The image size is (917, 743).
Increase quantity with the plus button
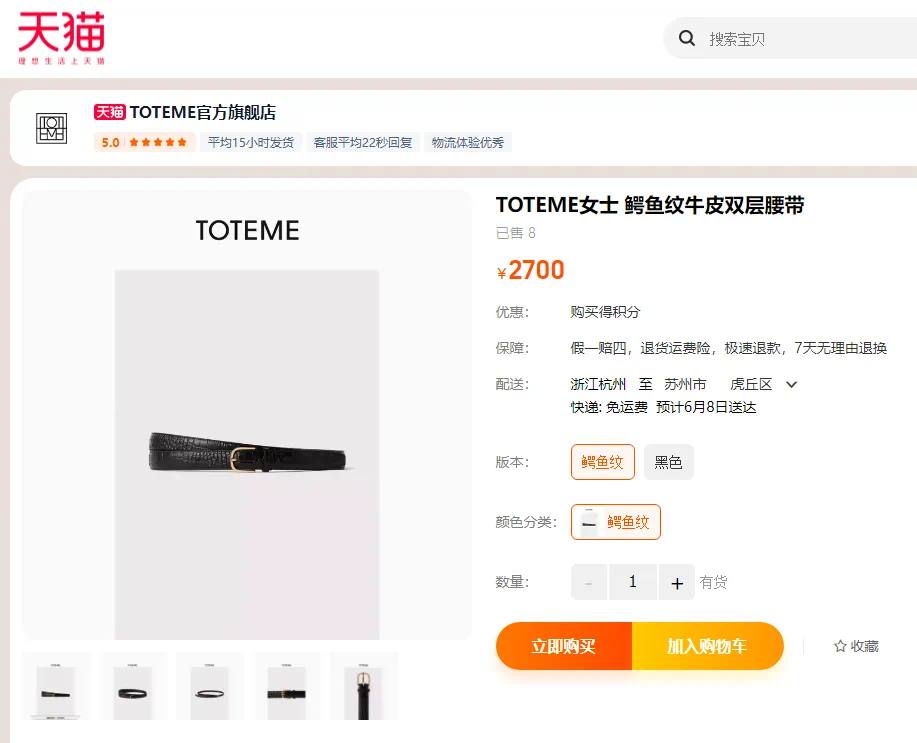pyautogui.click(x=677, y=582)
